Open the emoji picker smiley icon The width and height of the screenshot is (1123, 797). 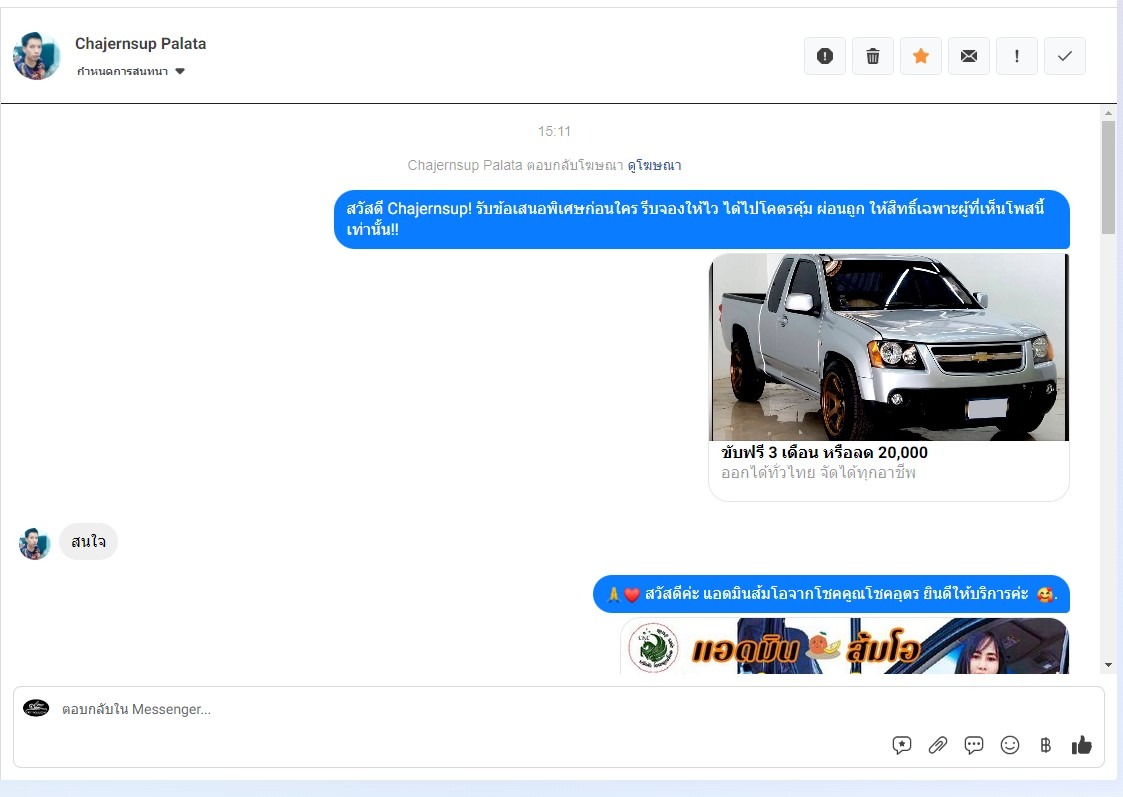(1010, 745)
